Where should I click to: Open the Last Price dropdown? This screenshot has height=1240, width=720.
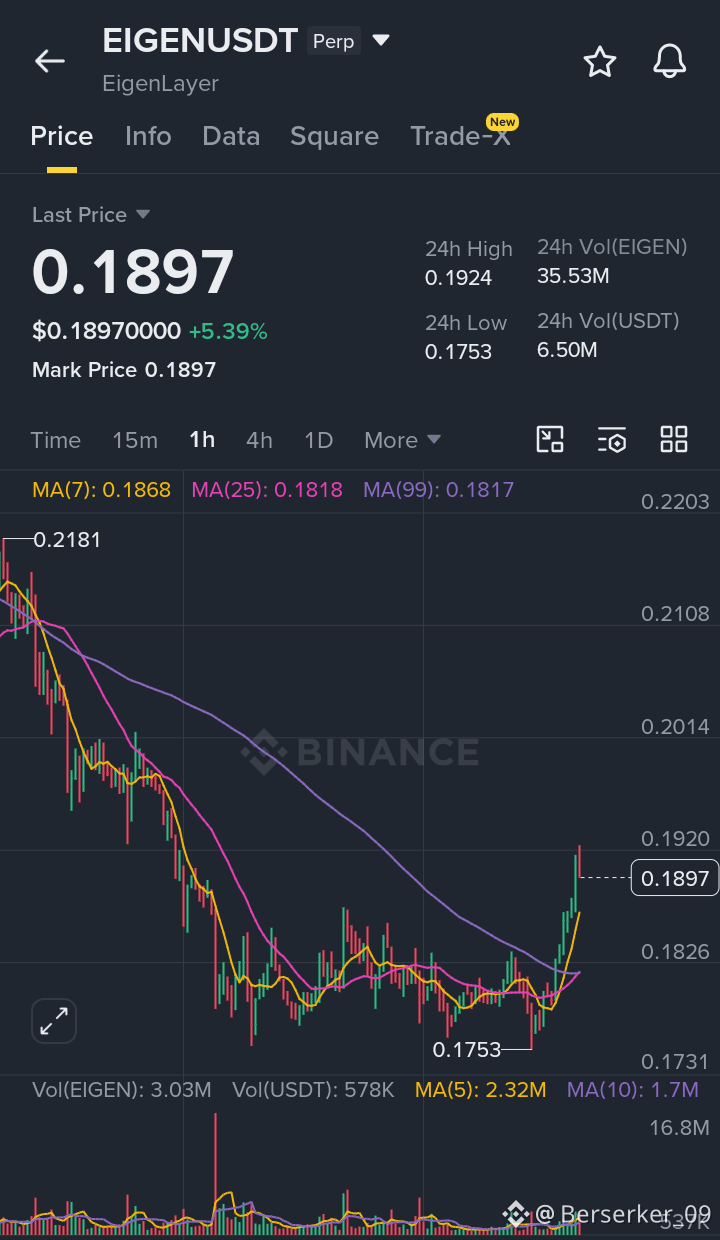(91, 215)
